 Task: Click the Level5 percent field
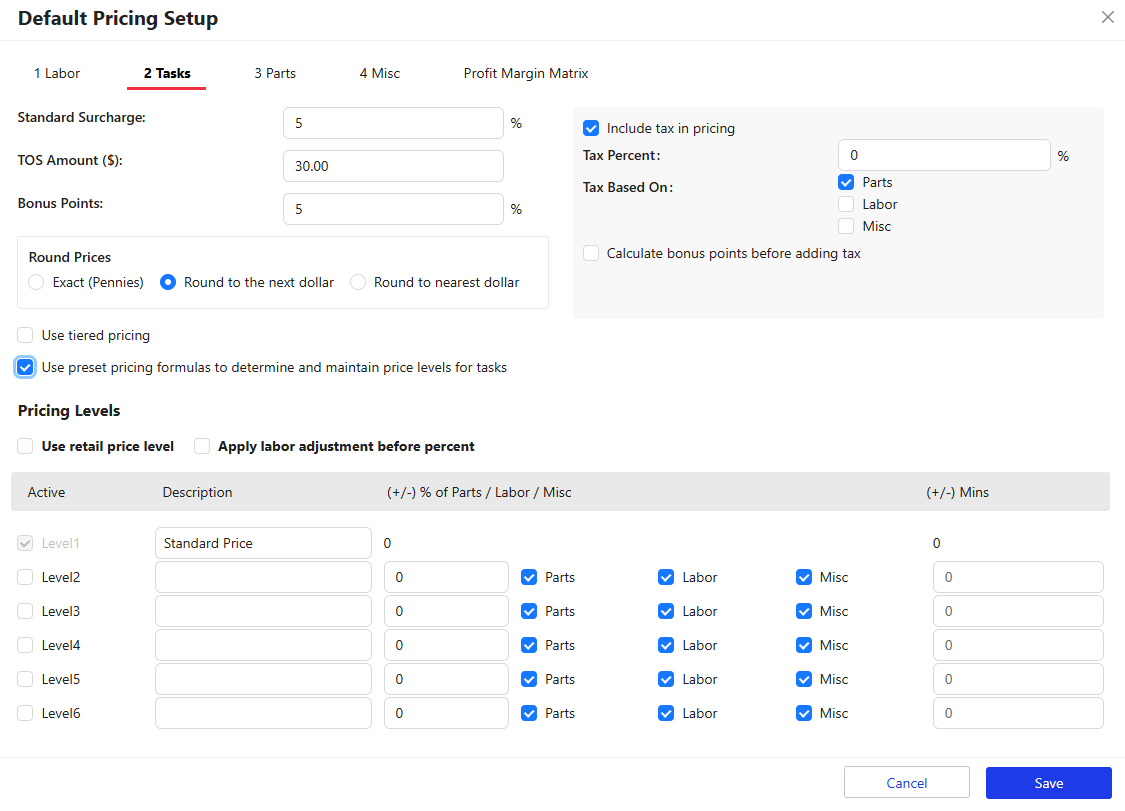tap(446, 679)
